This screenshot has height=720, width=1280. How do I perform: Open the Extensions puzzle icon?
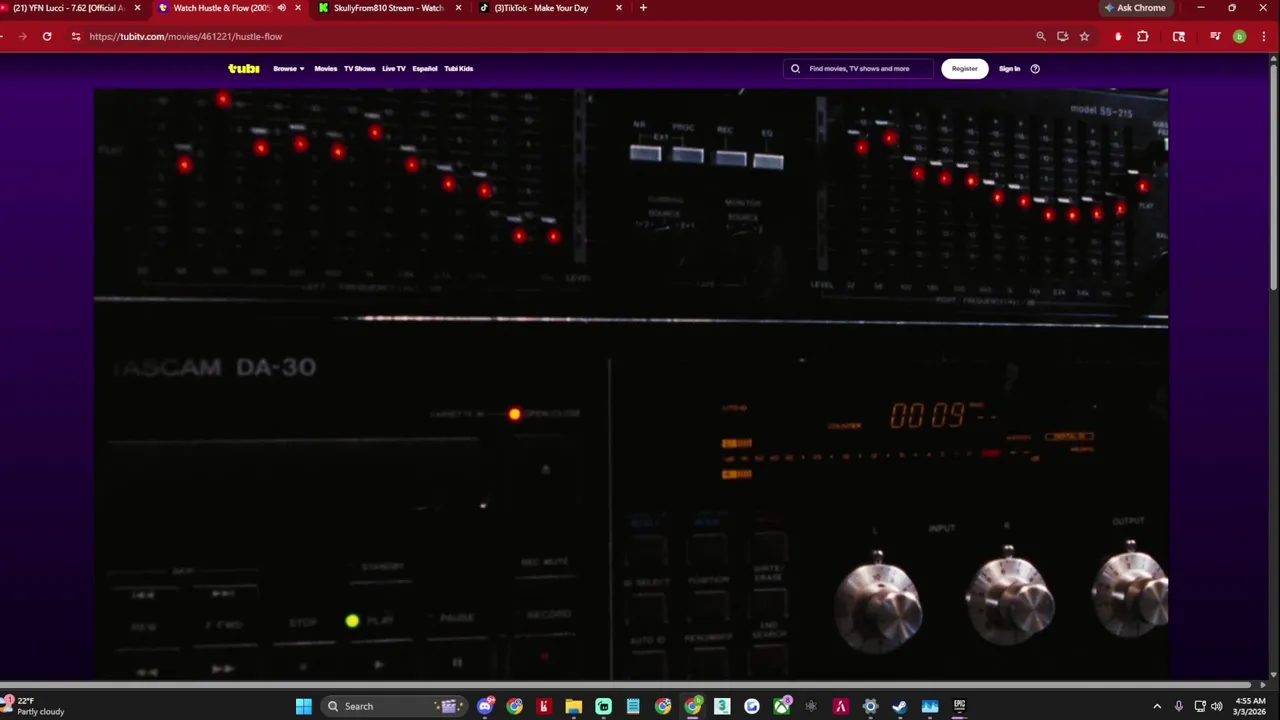click(1143, 36)
